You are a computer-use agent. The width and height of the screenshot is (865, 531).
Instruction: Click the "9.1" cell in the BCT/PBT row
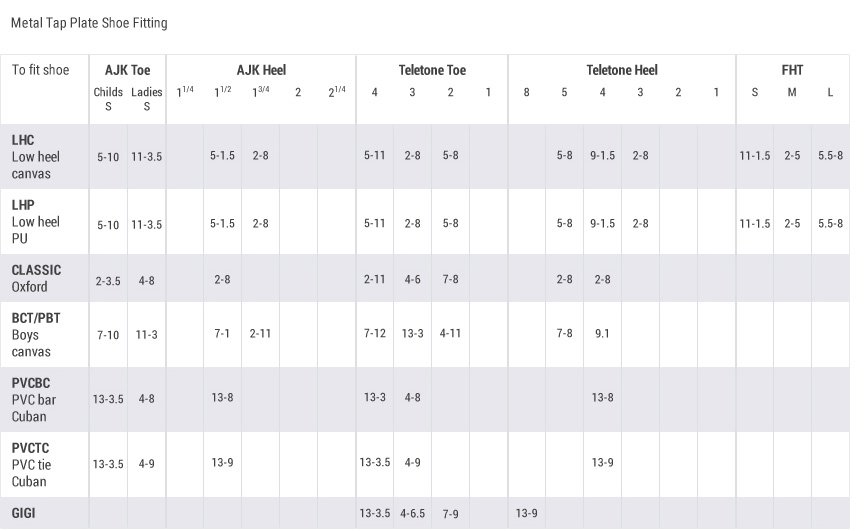[x=602, y=335]
